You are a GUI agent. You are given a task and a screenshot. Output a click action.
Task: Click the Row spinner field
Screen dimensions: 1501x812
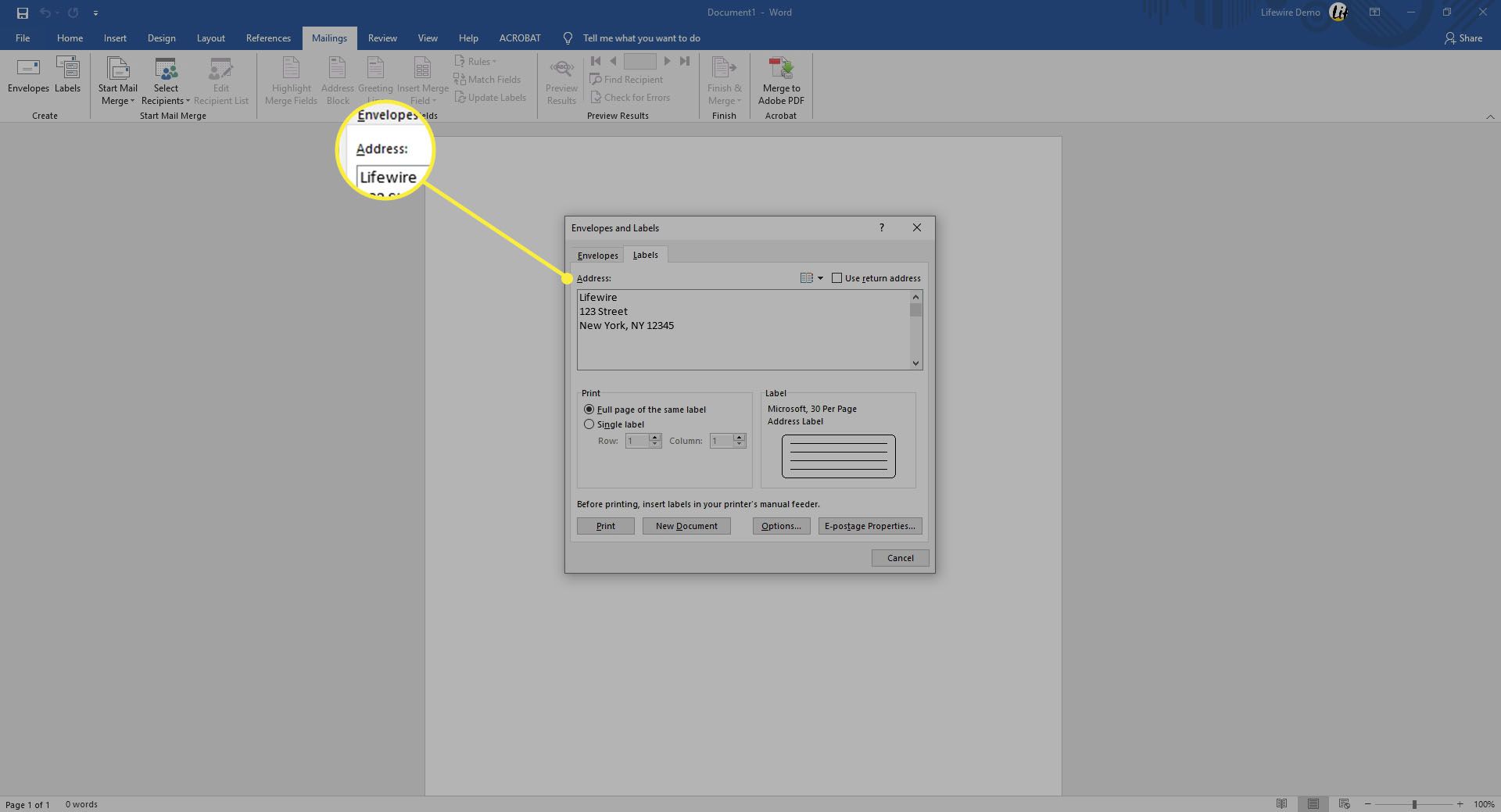tap(637, 441)
